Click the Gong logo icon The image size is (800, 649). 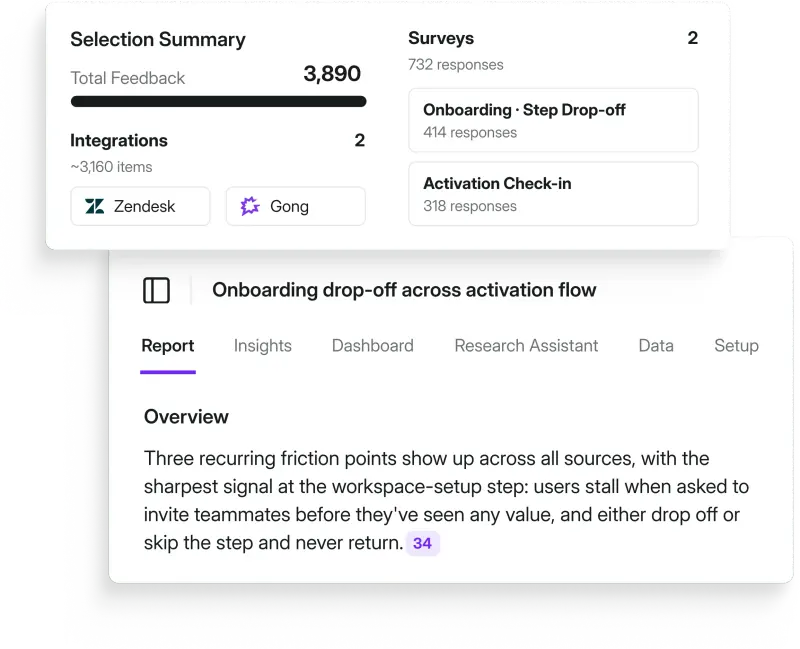click(x=250, y=206)
